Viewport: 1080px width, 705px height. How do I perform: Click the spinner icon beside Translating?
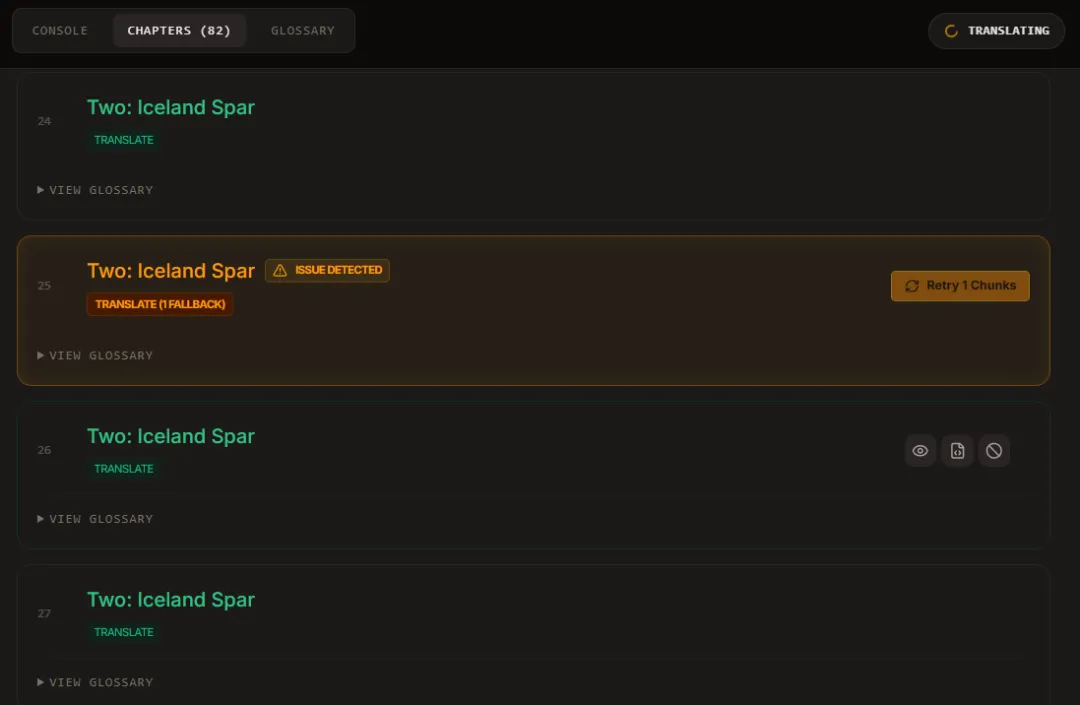click(x=951, y=31)
